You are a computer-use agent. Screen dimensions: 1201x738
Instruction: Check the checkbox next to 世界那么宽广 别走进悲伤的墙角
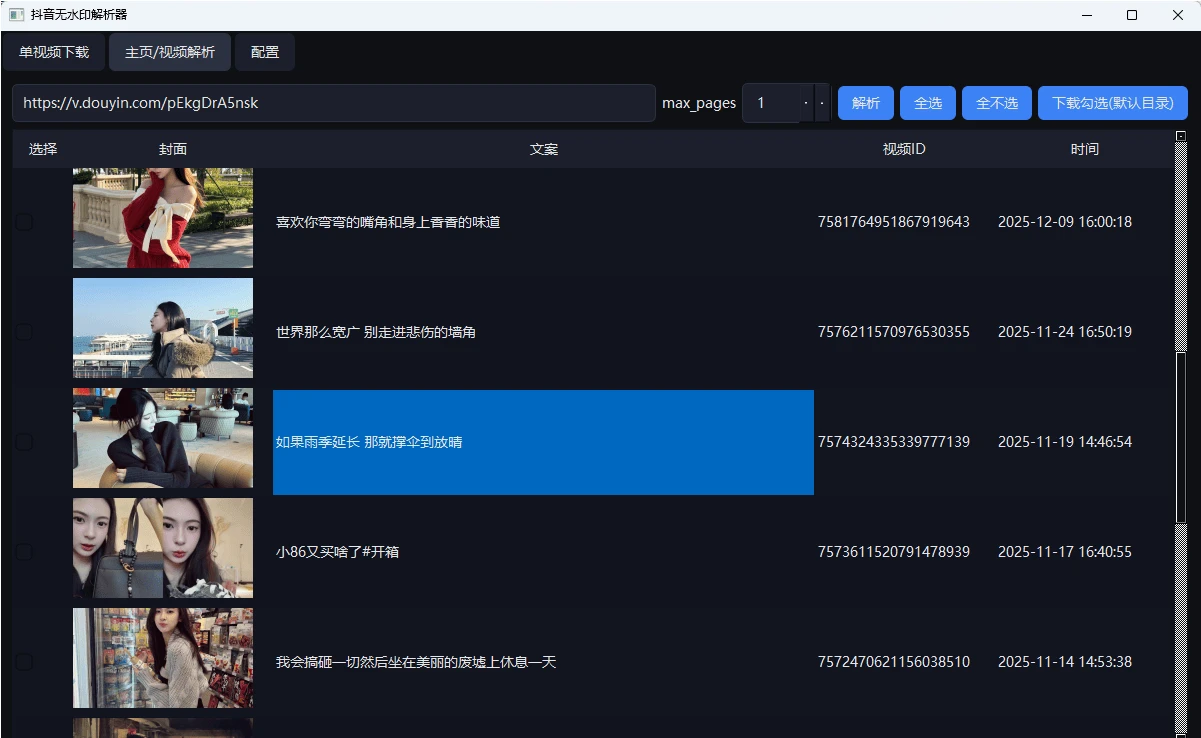(x=23, y=331)
